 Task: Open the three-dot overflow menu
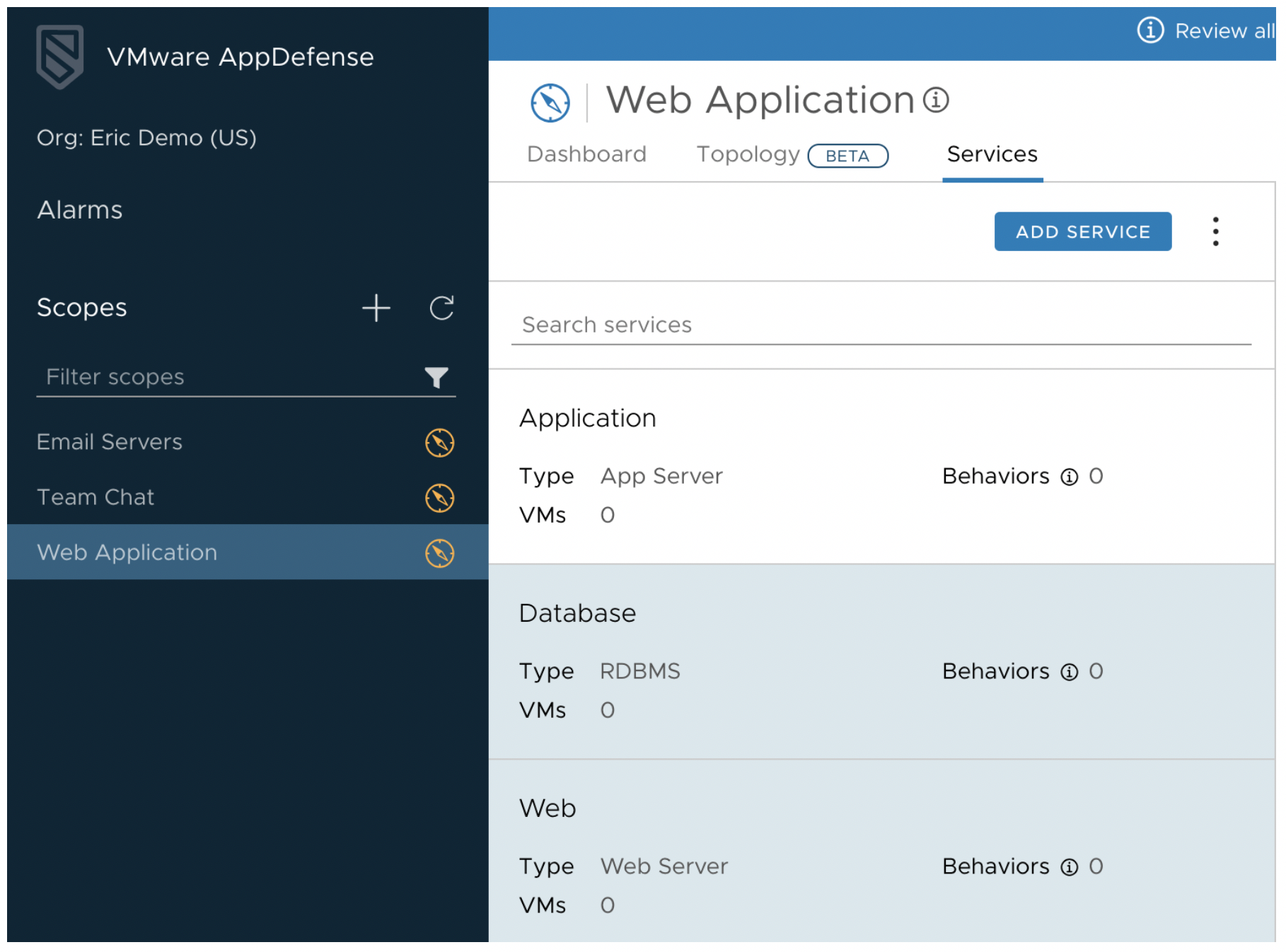click(x=1215, y=231)
